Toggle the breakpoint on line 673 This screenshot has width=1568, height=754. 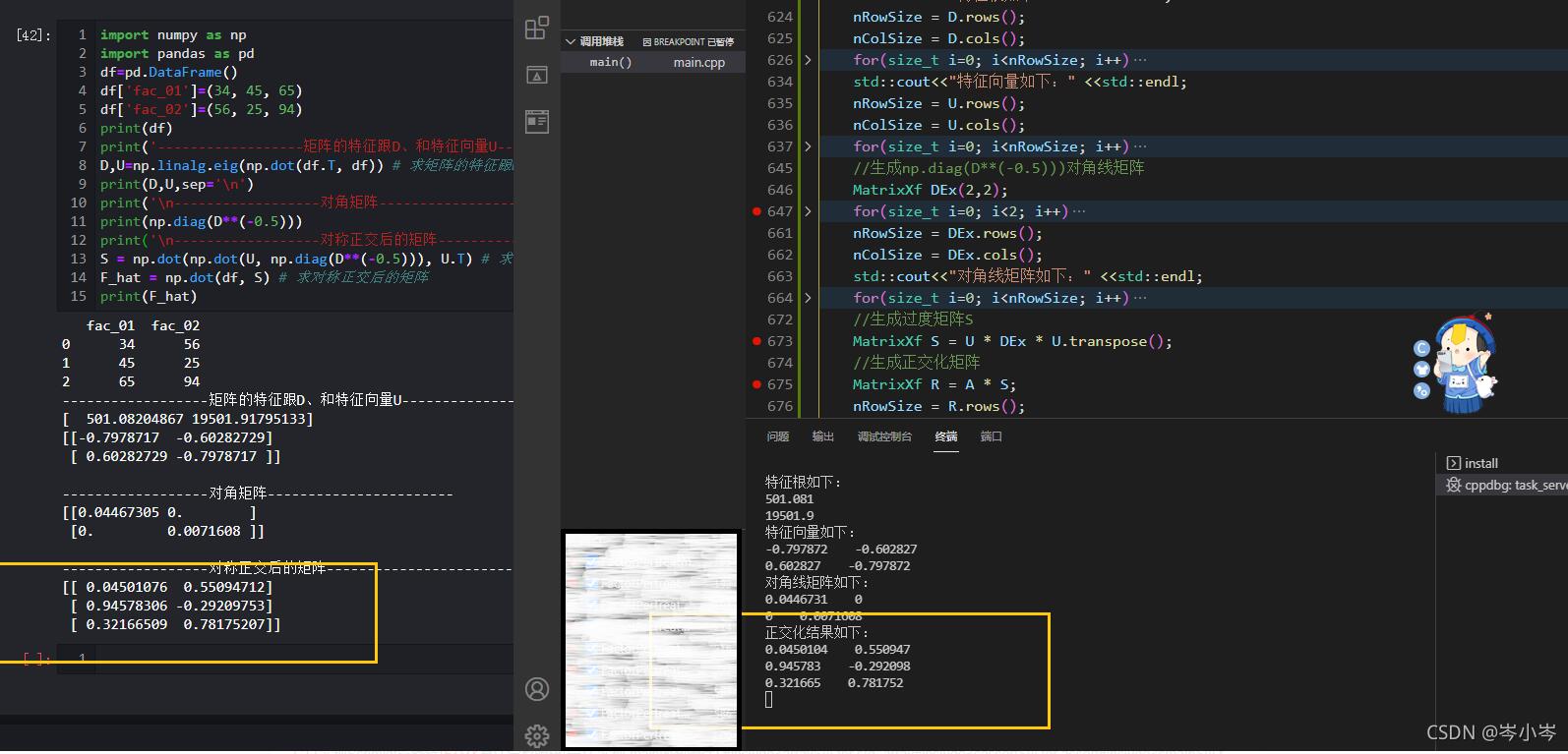[x=756, y=341]
